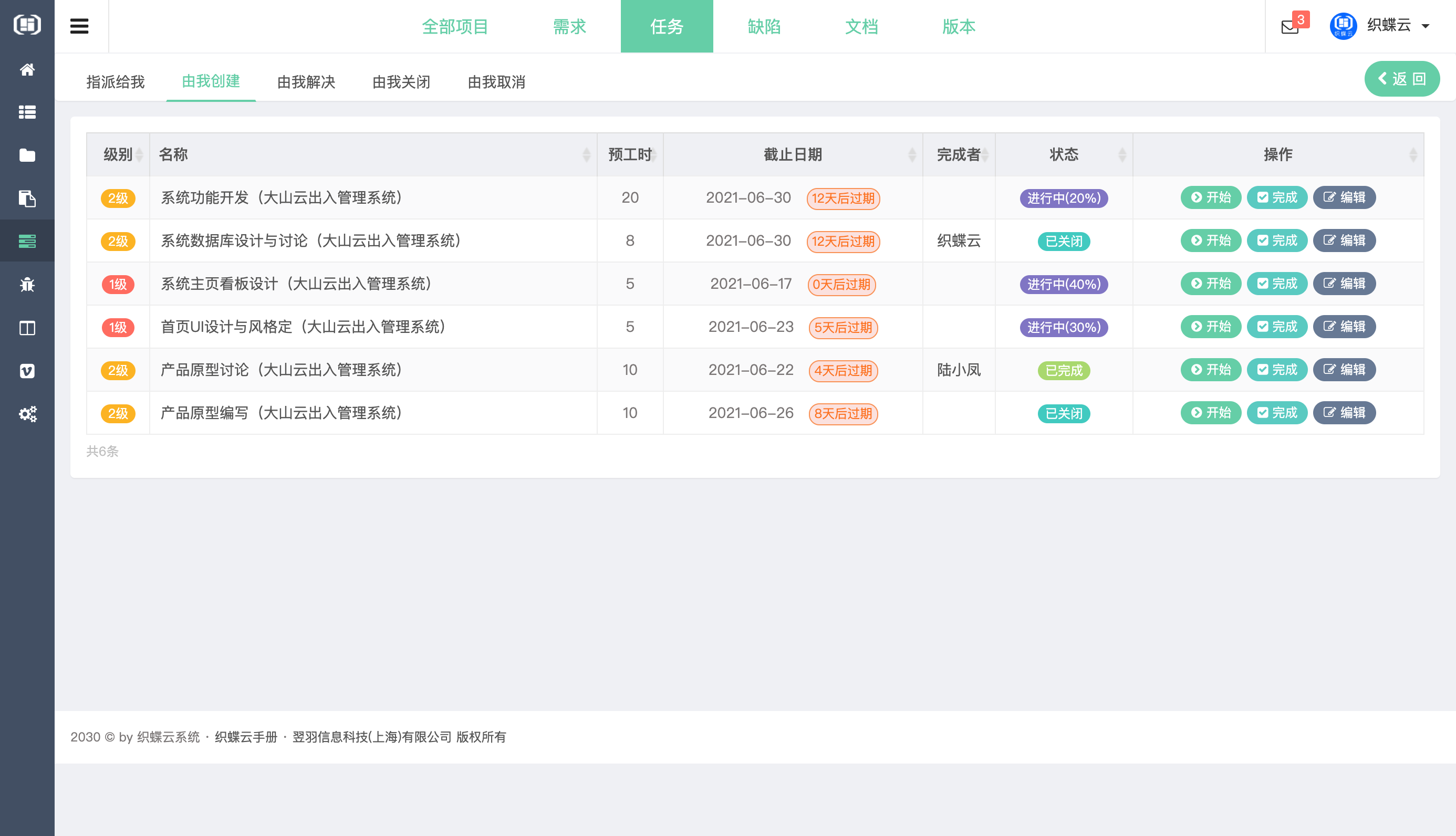Click the version V sidebar icon
Viewport: 1456px width, 836px height.
27,371
